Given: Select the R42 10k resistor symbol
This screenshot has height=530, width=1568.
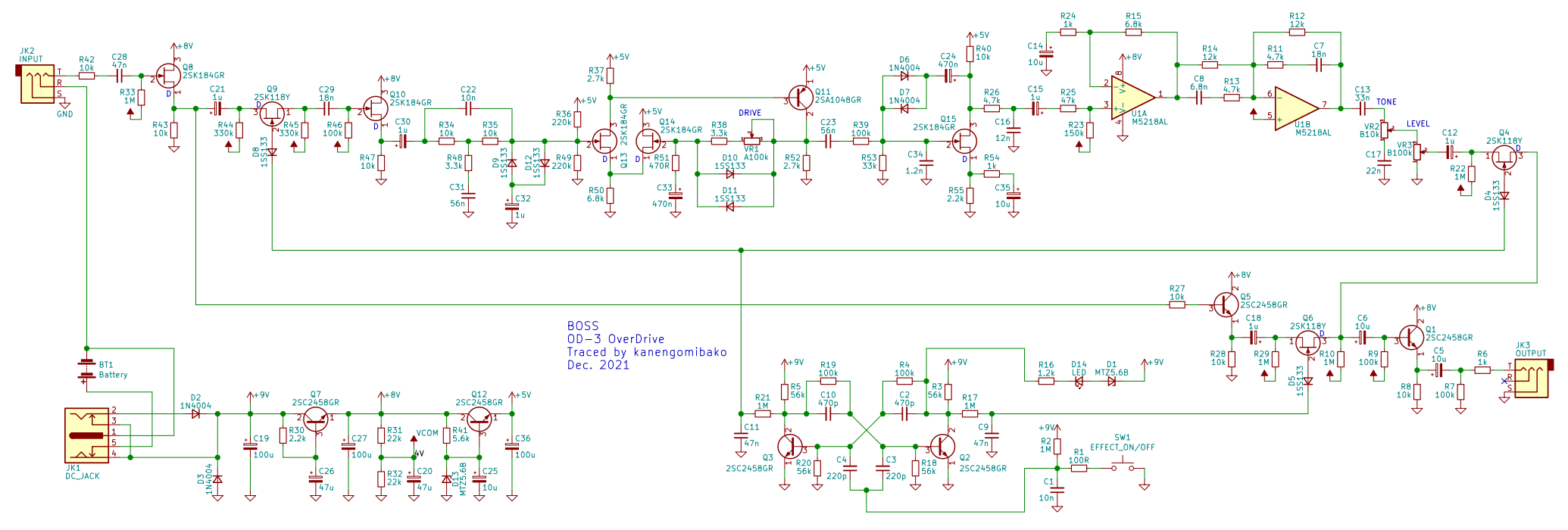Looking at the screenshot, I should pyautogui.click(x=87, y=75).
